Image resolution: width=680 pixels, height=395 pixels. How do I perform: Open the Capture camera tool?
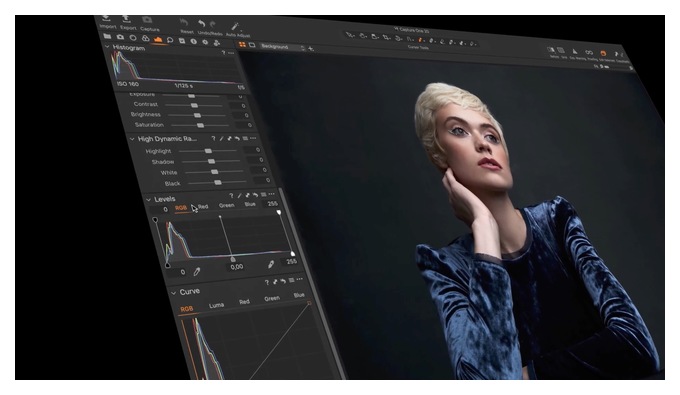click(147, 20)
